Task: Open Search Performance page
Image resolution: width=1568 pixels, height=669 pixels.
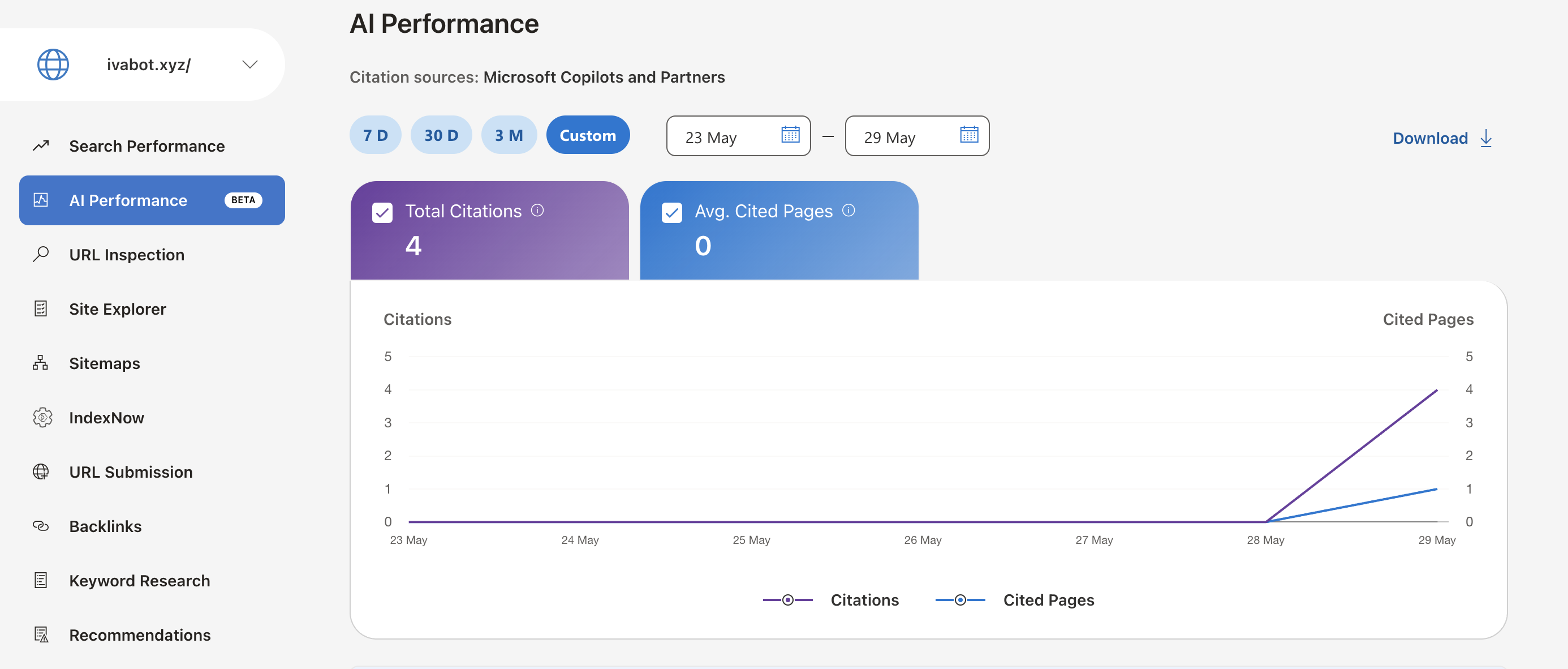Action: (x=147, y=146)
